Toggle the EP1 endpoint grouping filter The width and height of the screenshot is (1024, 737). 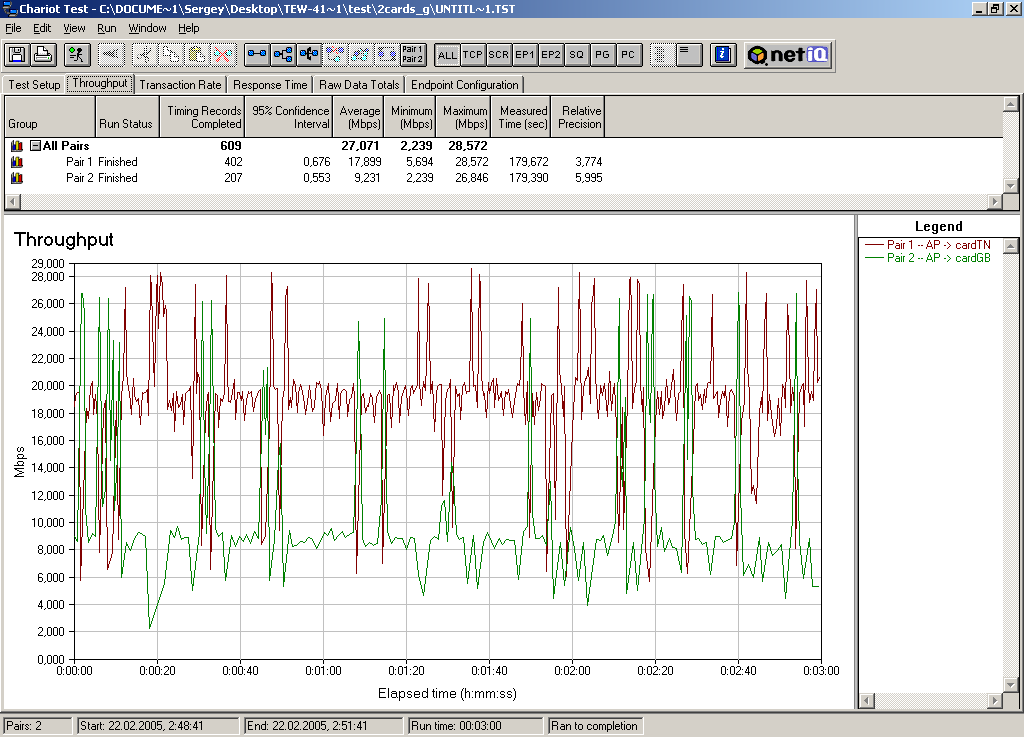click(x=524, y=55)
